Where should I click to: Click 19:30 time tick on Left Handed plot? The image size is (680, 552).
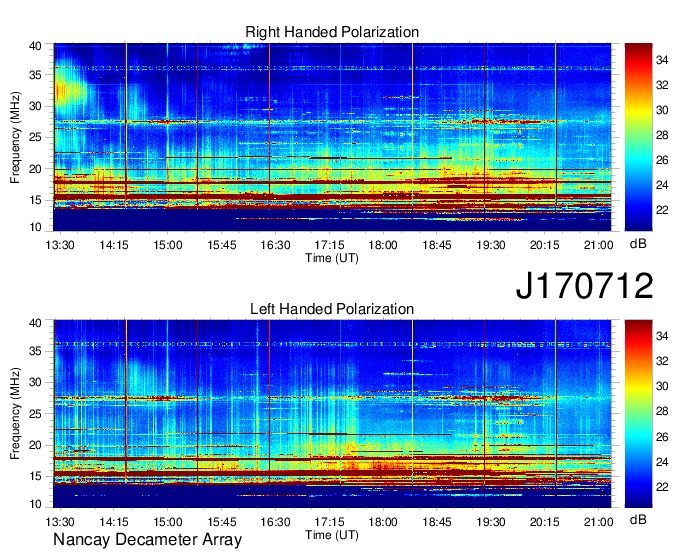pos(490,522)
